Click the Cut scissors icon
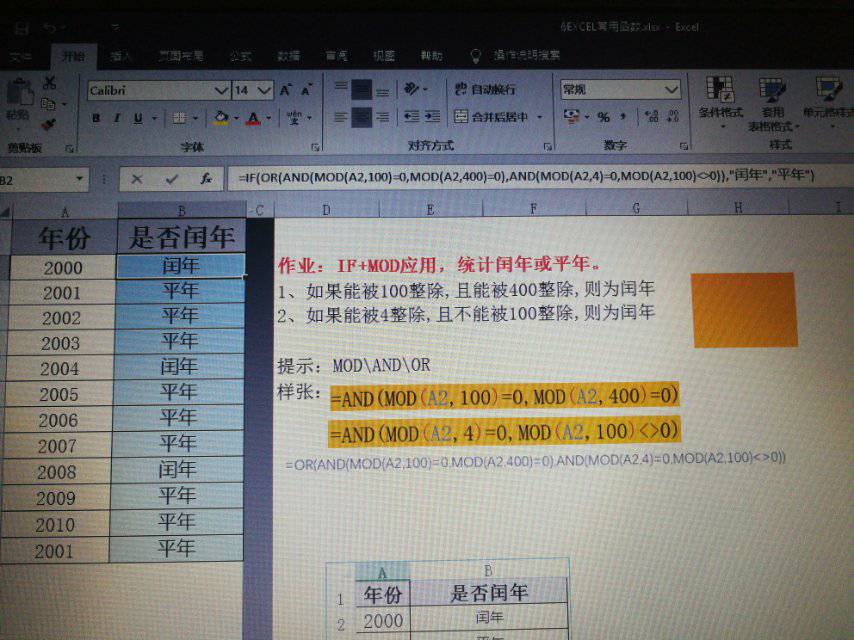Screen dimensions: 854x640 point(50,83)
